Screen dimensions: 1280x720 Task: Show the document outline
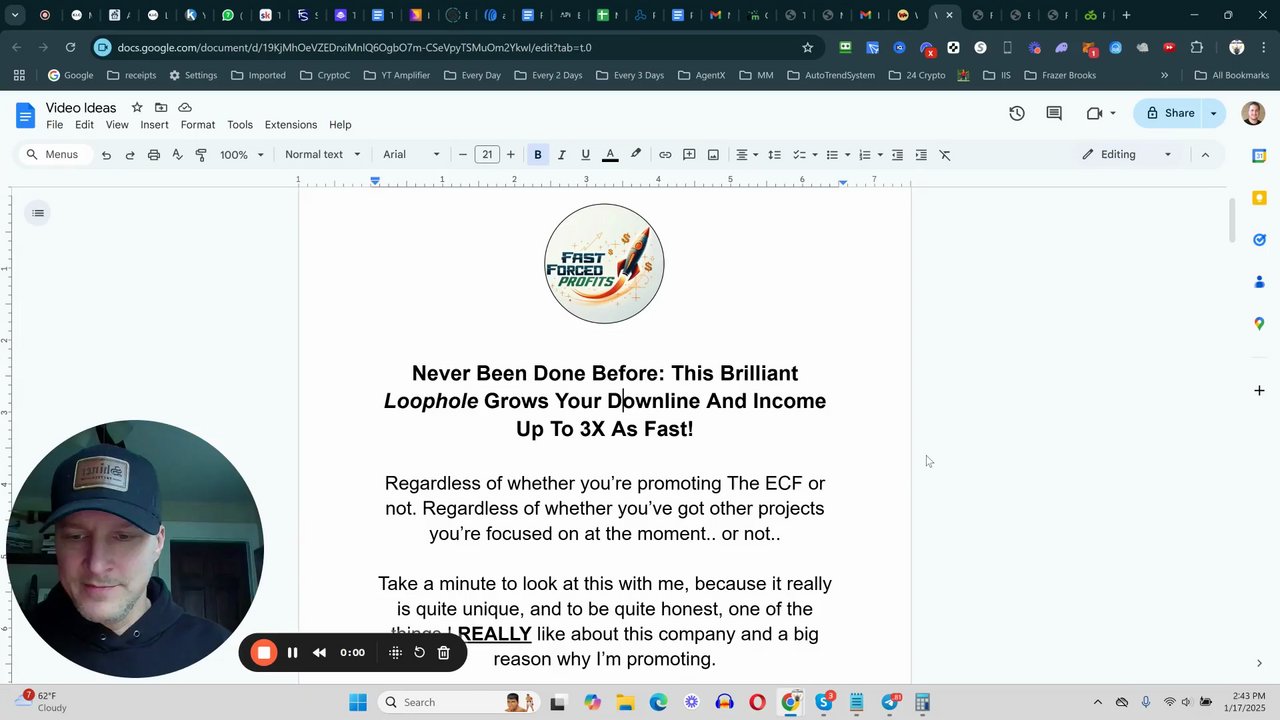point(38,213)
